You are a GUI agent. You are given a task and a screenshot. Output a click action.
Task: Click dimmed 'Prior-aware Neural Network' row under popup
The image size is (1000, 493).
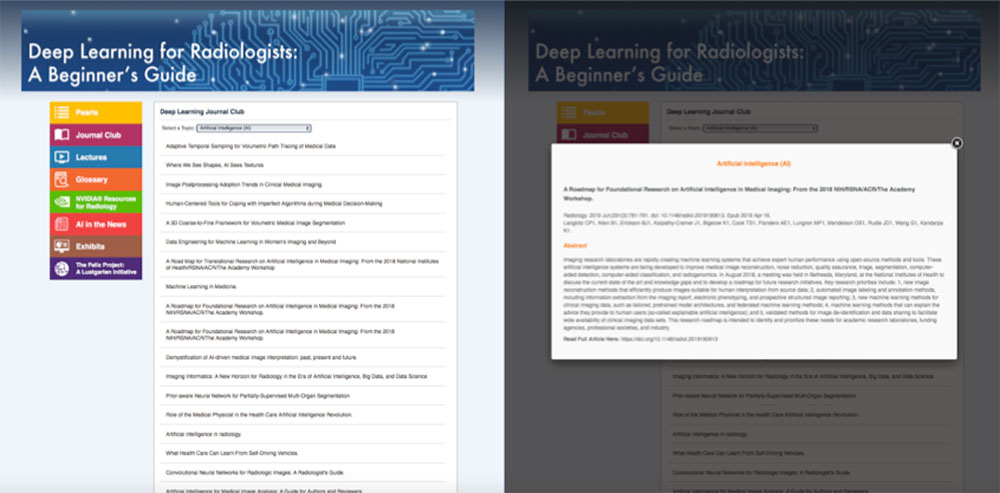tap(764, 396)
